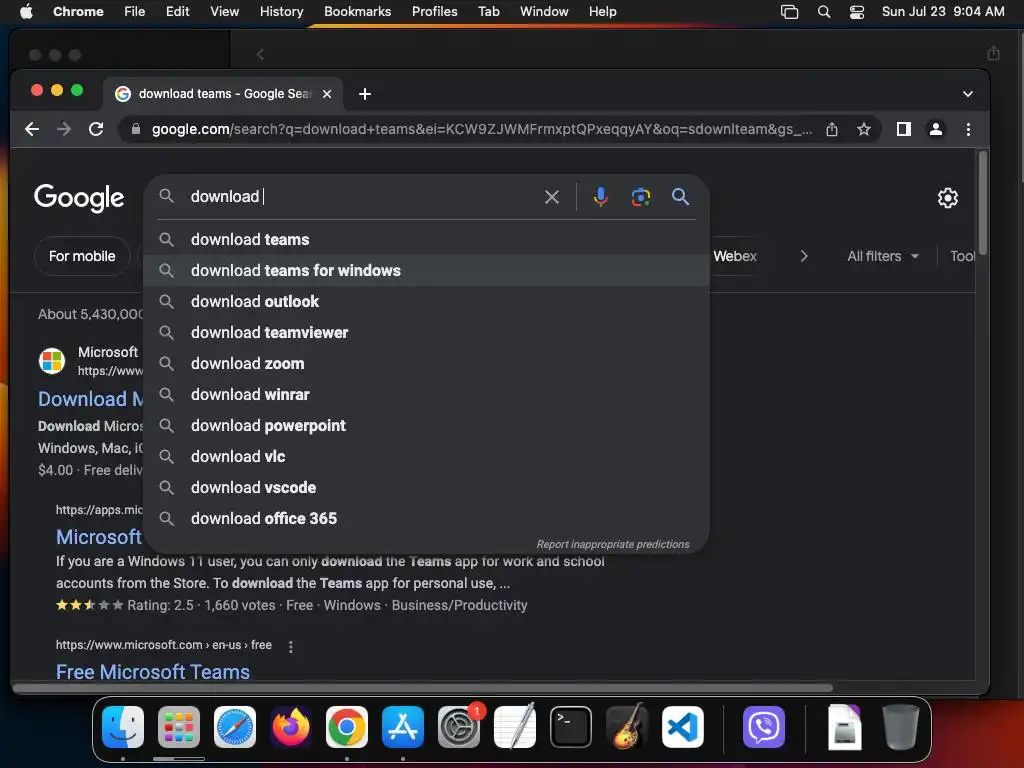Viewport: 1024px width, 768px height.
Task: Launch Firefox from the Dock
Action: (291, 727)
